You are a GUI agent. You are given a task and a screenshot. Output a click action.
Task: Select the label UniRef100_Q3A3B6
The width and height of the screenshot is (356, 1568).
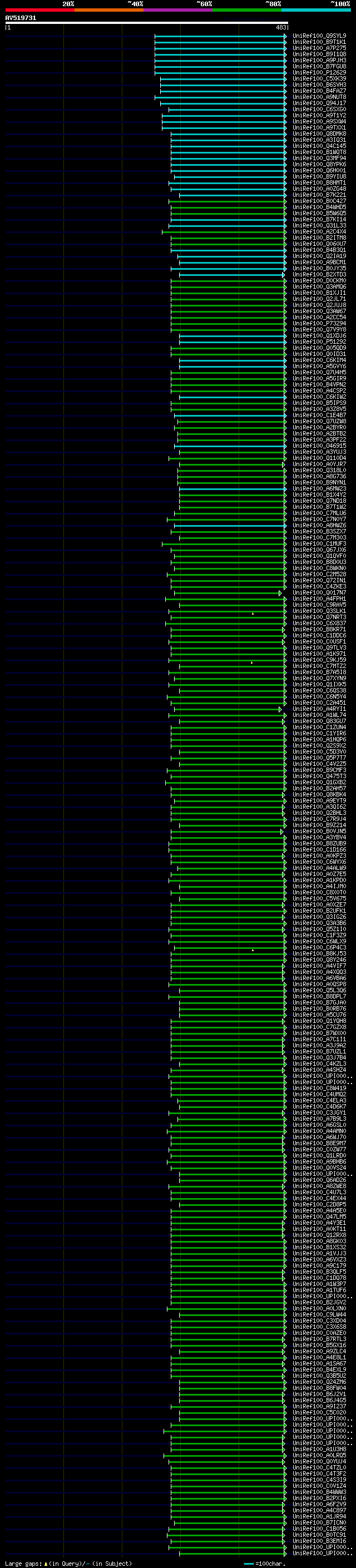(319, 923)
